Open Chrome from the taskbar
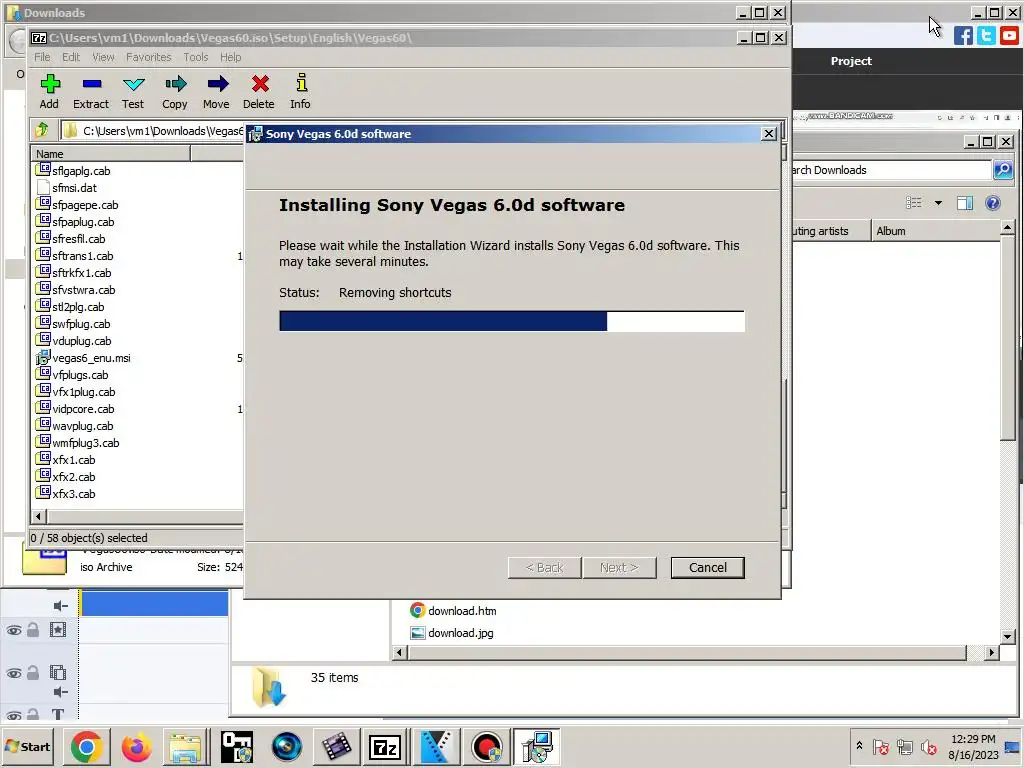Screen dimensions: 1024x768 click(87, 747)
